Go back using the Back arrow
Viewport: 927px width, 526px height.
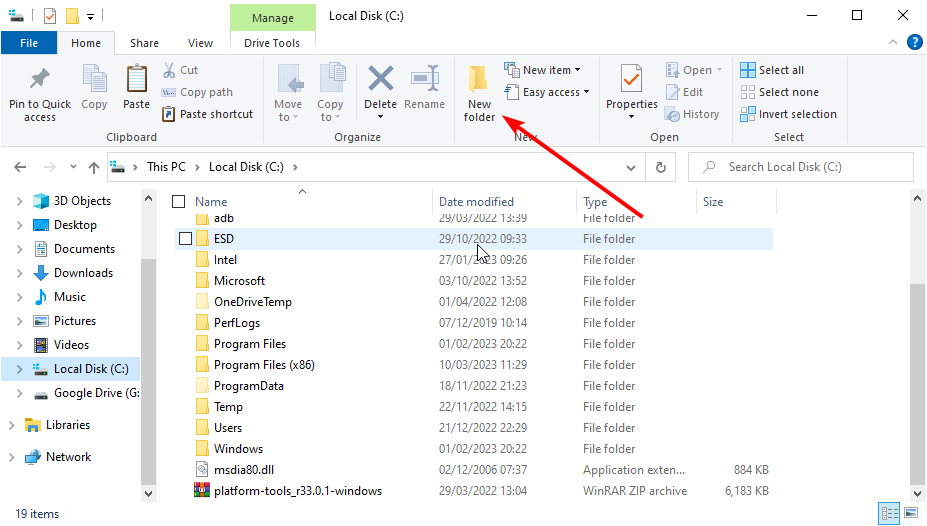(x=20, y=167)
